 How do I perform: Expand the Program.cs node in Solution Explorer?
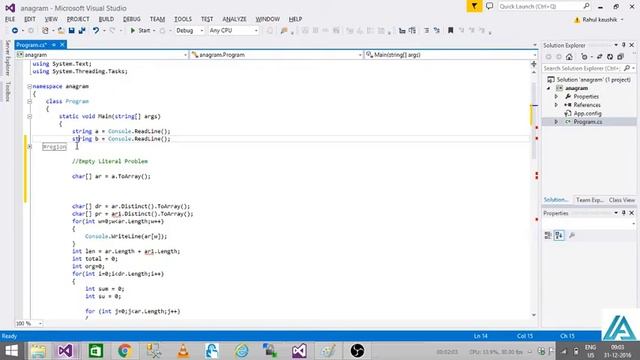pos(556,122)
